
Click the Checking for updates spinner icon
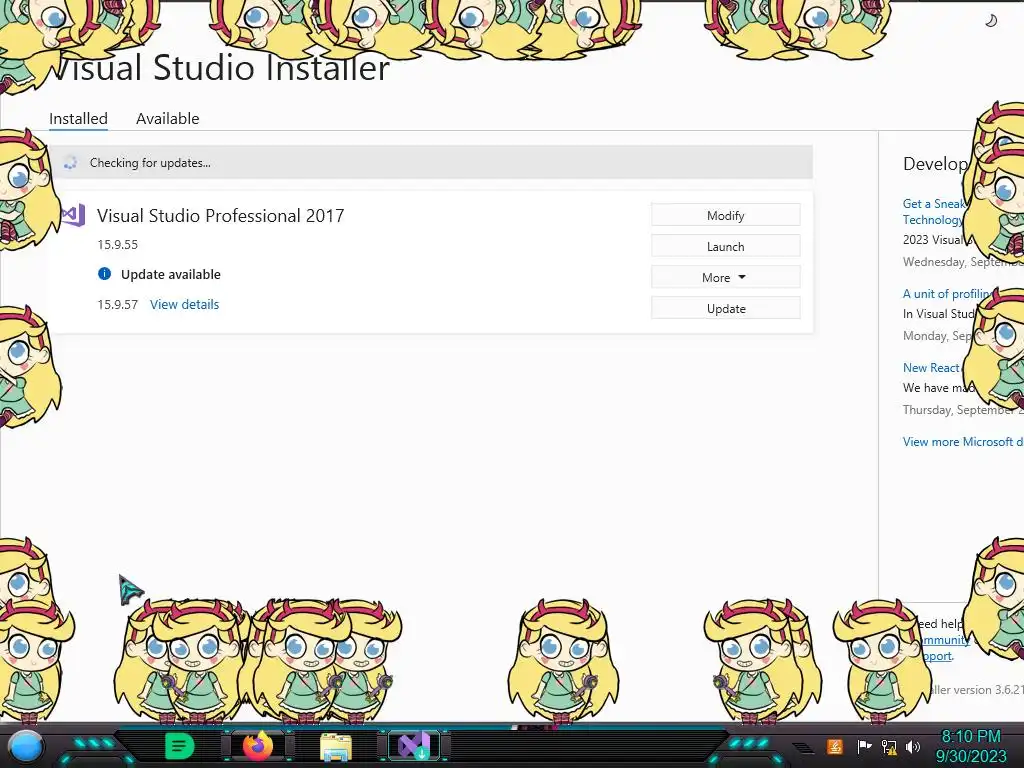71,163
